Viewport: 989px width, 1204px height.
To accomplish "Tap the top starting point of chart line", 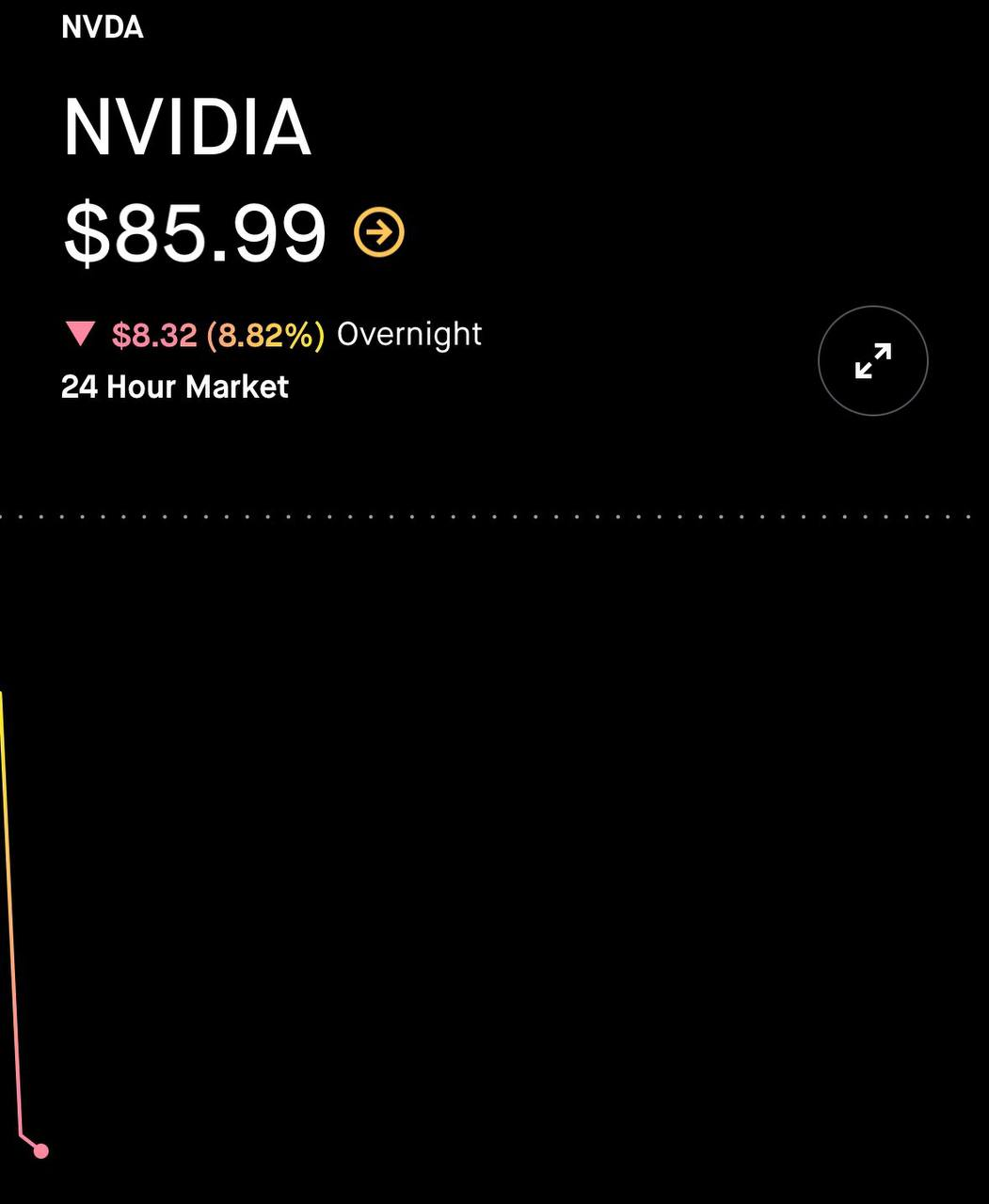I will [x=2, y=696].
